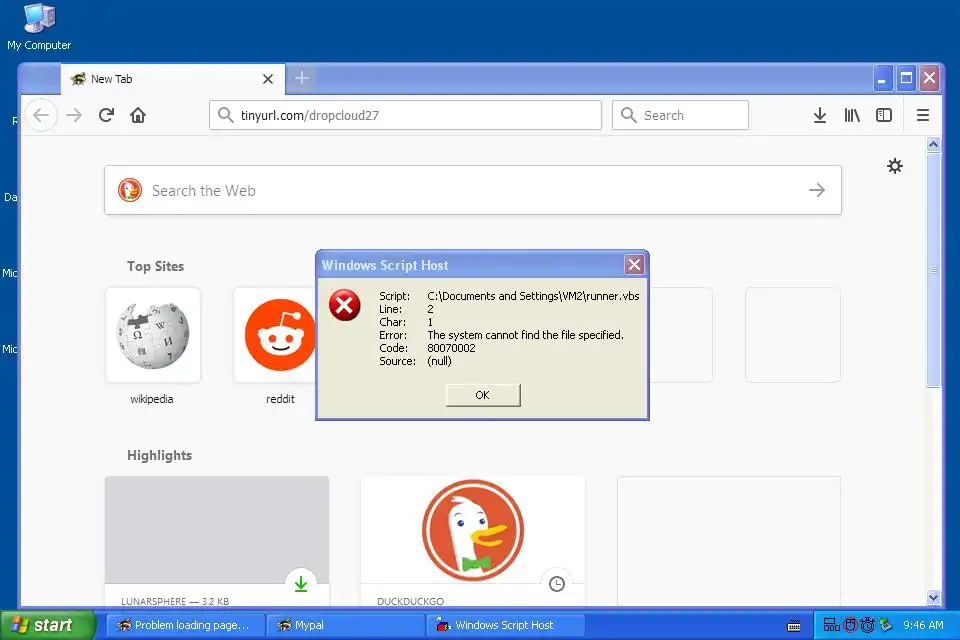Minimize the browser window
The width and height of the screenshot is (960, 640).
882,78
